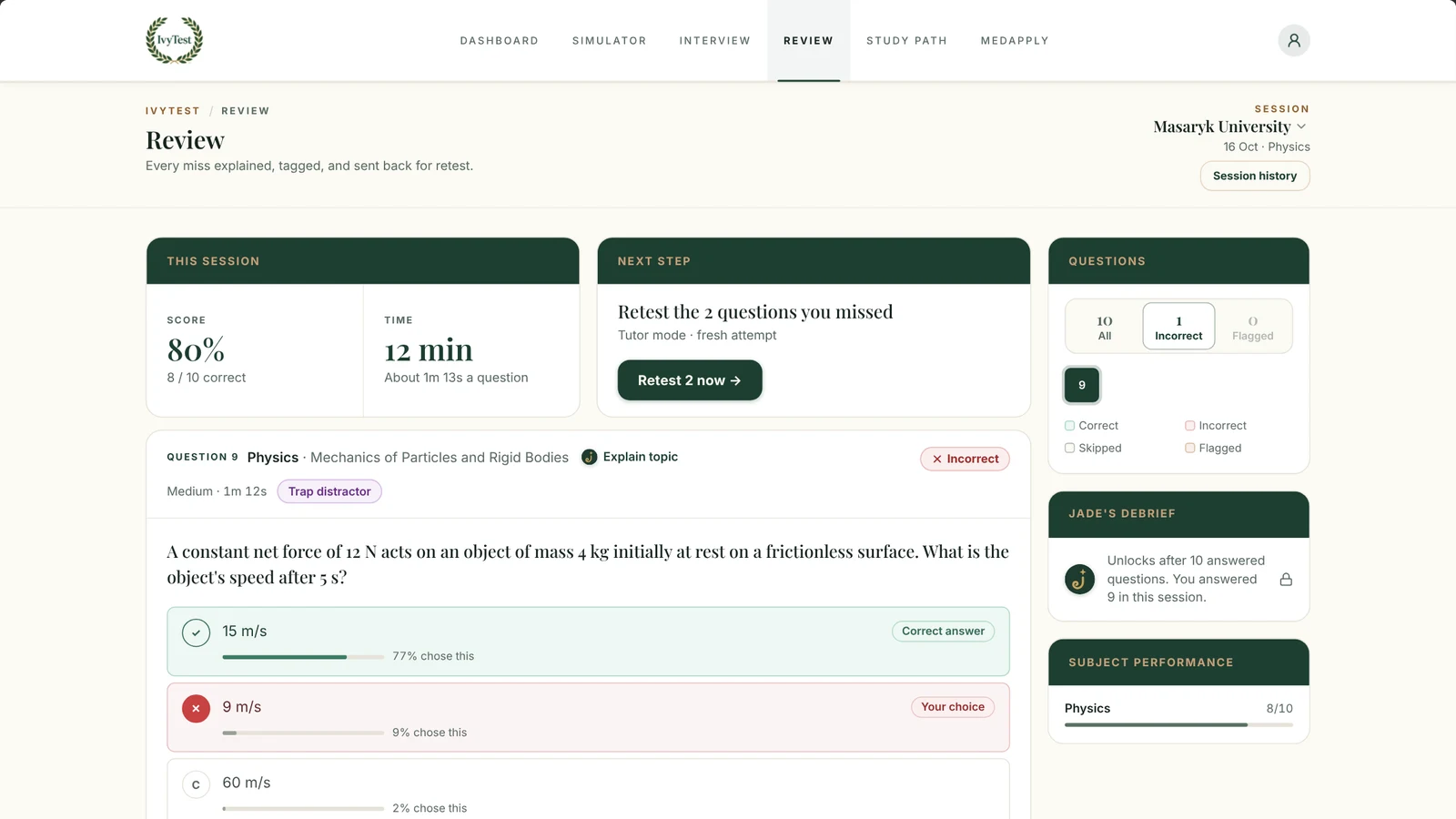The image size is (1456, 819).
Task: Click the Physics performance progress bar
Action: point(1178,725)
